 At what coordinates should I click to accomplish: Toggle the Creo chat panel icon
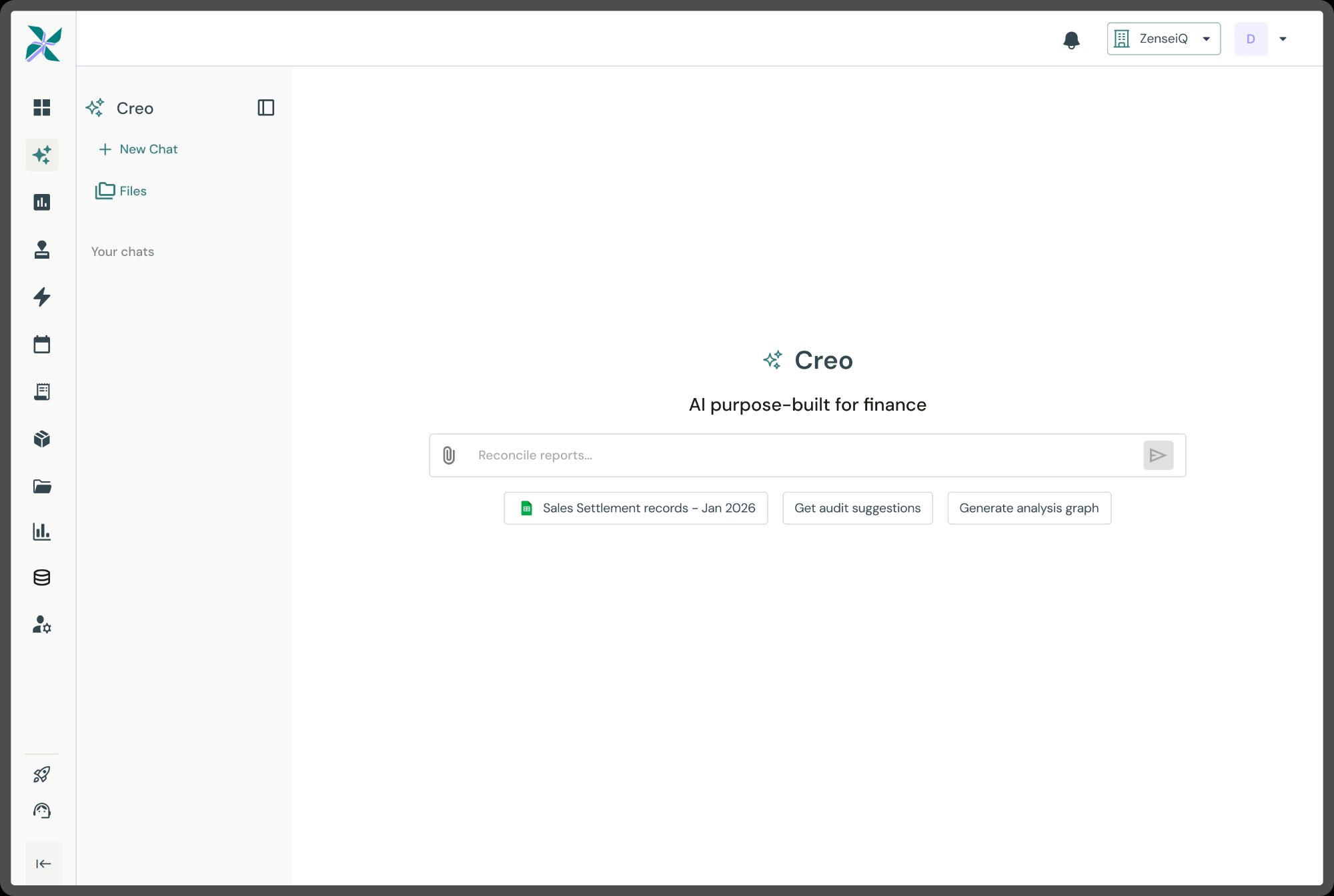click(x=266, y=107)
